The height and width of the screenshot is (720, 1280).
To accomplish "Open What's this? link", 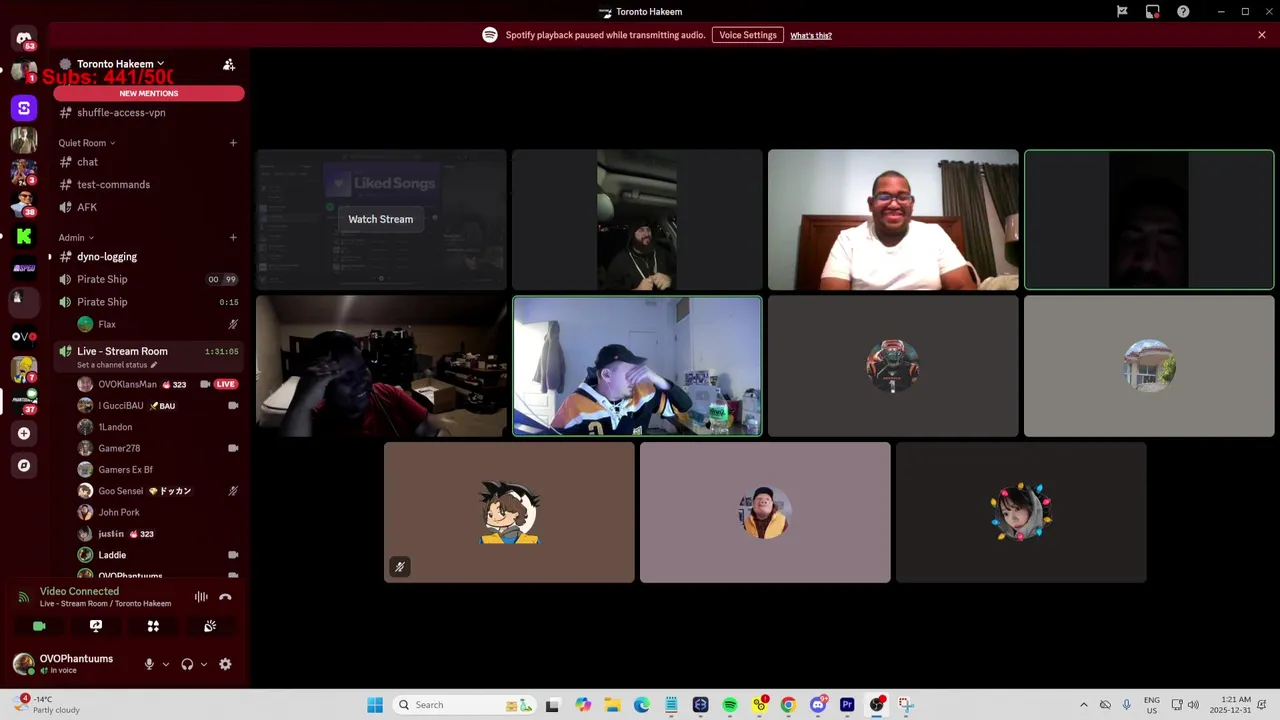I will [811, 36].
